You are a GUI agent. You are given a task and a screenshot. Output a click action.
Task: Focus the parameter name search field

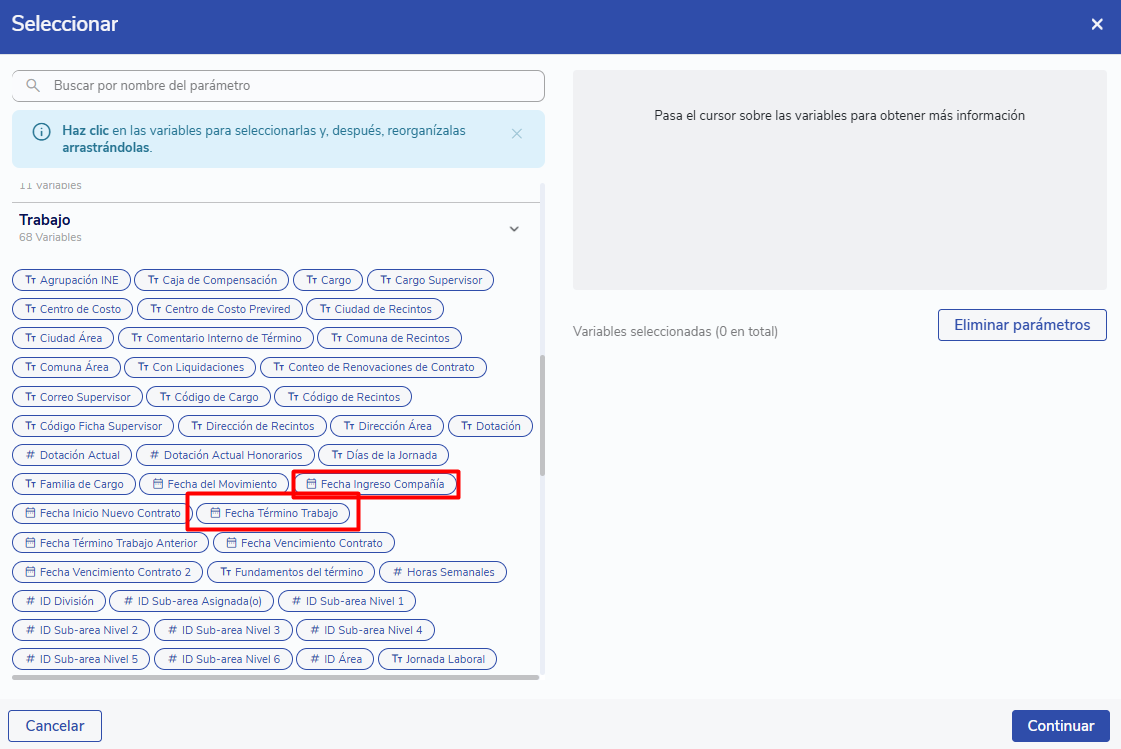coord(278,86)
